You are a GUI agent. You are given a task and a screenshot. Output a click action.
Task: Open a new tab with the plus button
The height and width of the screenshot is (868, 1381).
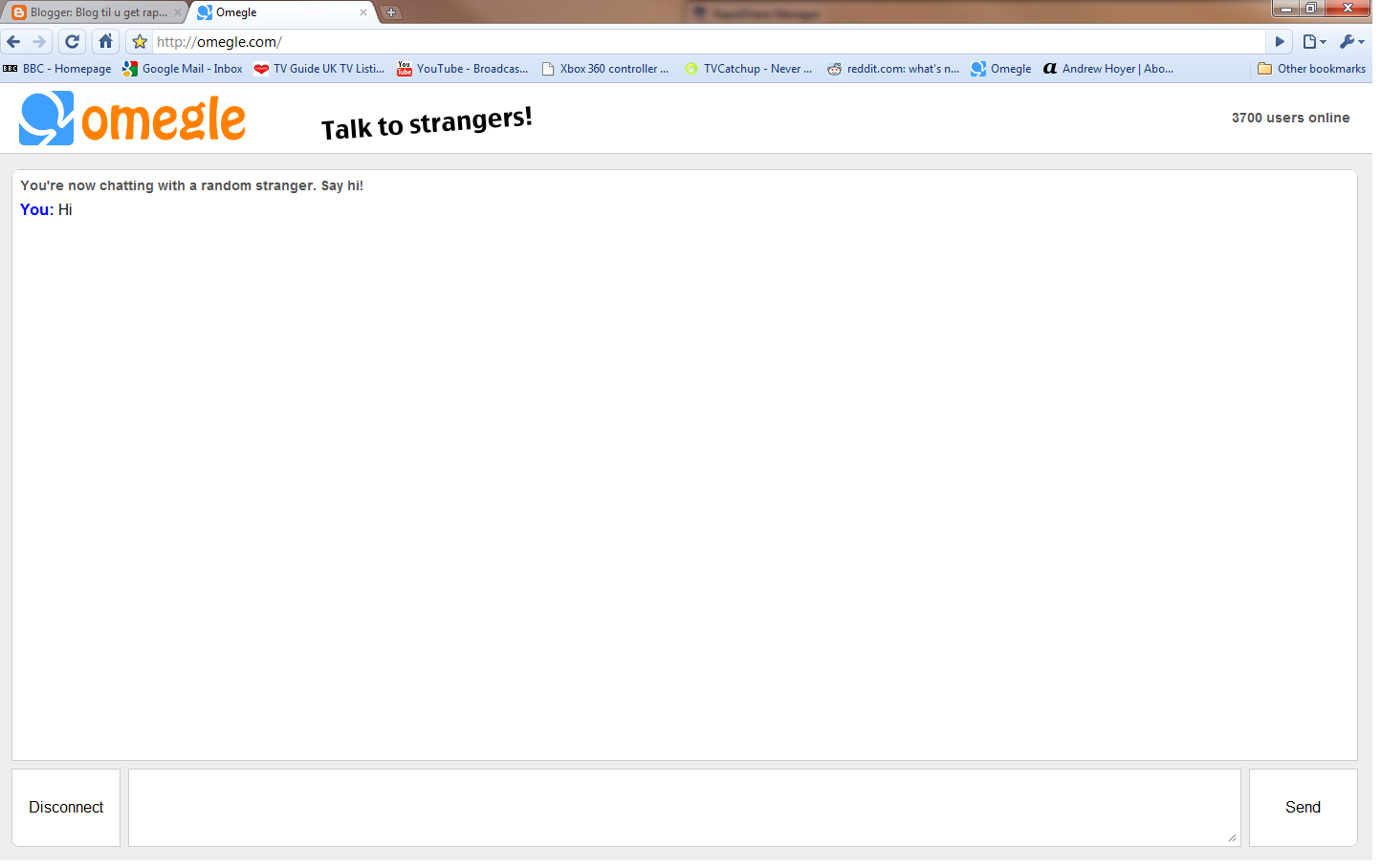[x=391, y=12]
